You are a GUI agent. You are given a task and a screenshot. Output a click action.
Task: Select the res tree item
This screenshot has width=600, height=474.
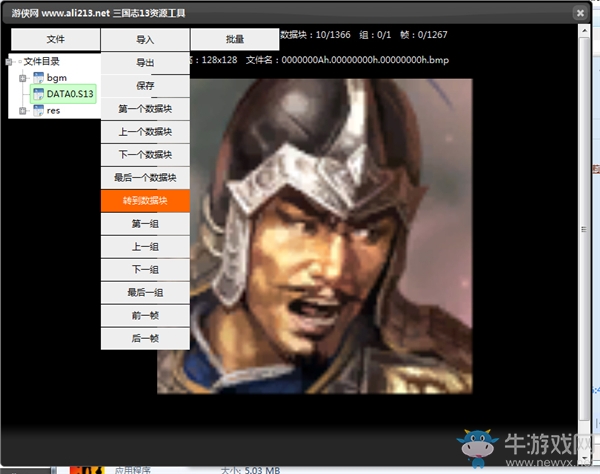[x=53, y=111]
